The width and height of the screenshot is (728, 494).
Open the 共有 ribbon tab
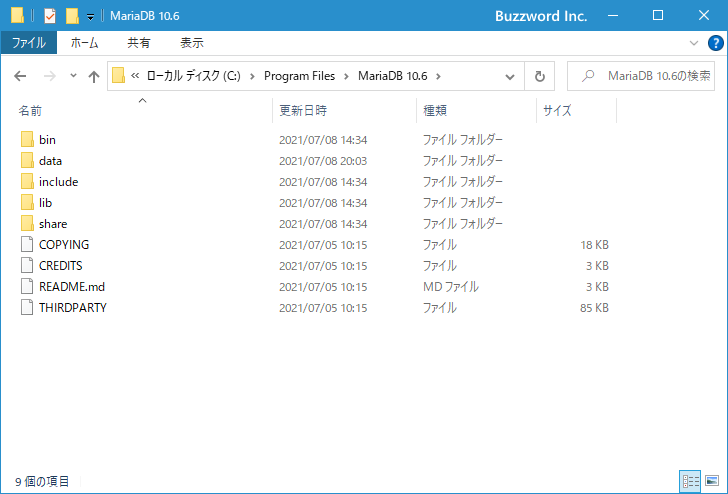pos(139,43)
